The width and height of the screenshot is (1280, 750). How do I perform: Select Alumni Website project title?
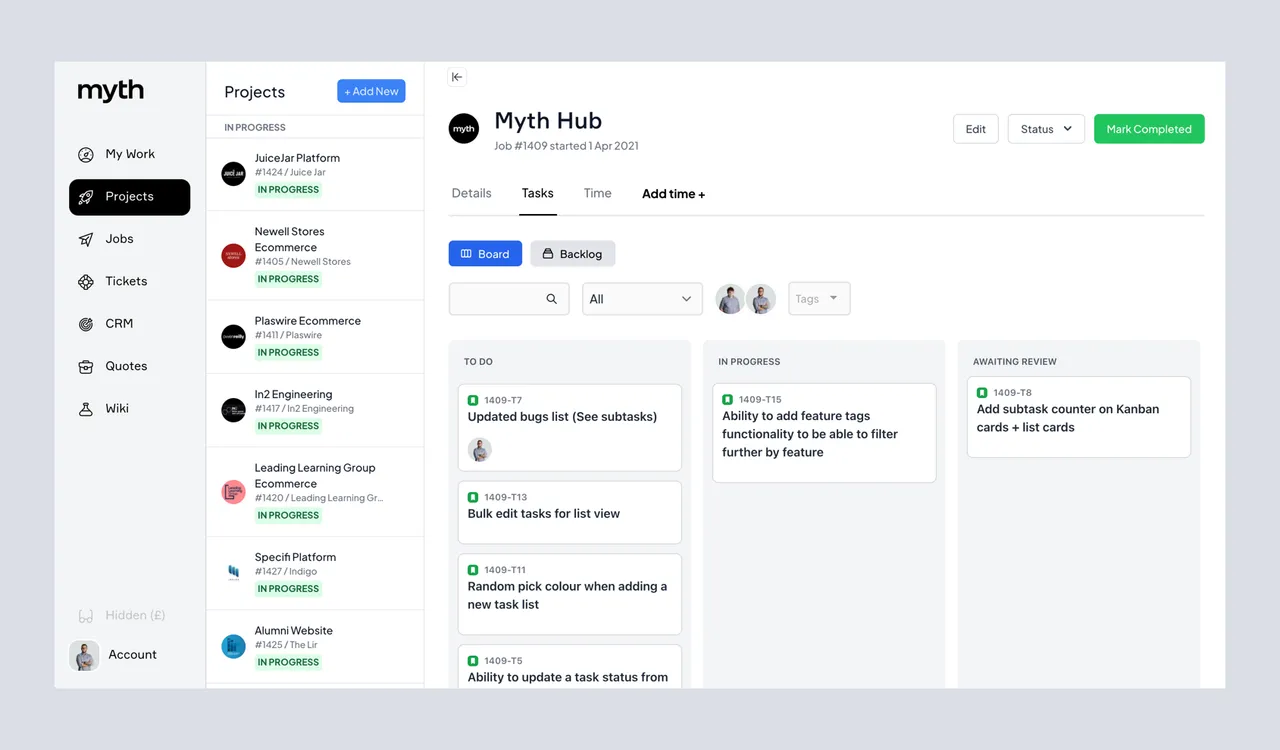click(x=294, y=631)
